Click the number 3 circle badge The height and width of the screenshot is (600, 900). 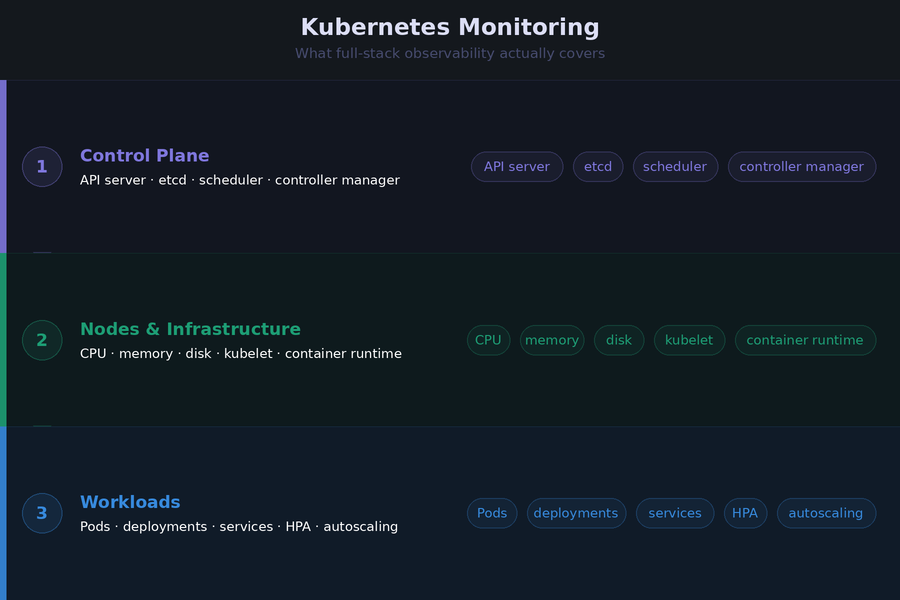[42, 513]
